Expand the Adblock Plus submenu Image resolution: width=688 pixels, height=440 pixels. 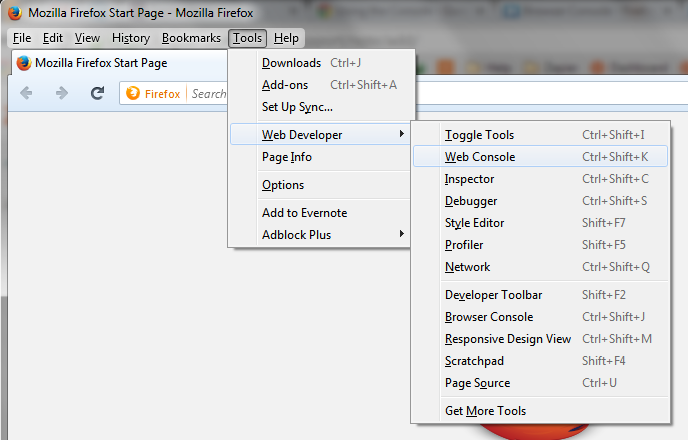pos(321,235)
